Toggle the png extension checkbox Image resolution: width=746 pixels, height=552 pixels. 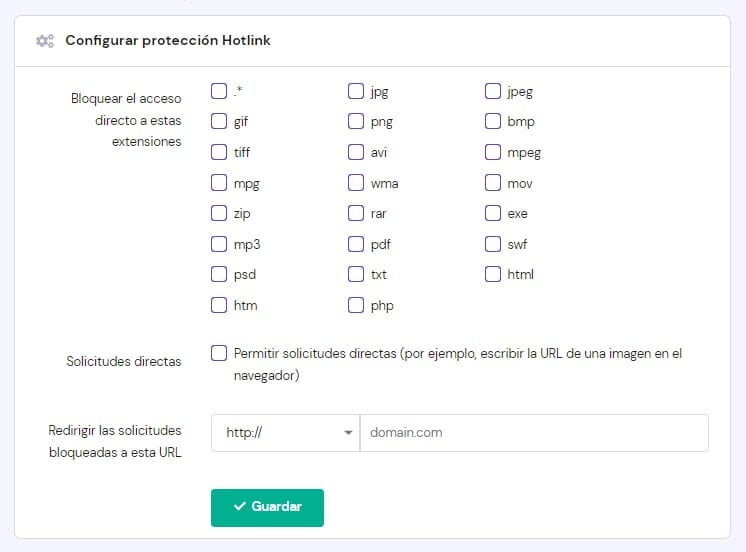[356, 122]
